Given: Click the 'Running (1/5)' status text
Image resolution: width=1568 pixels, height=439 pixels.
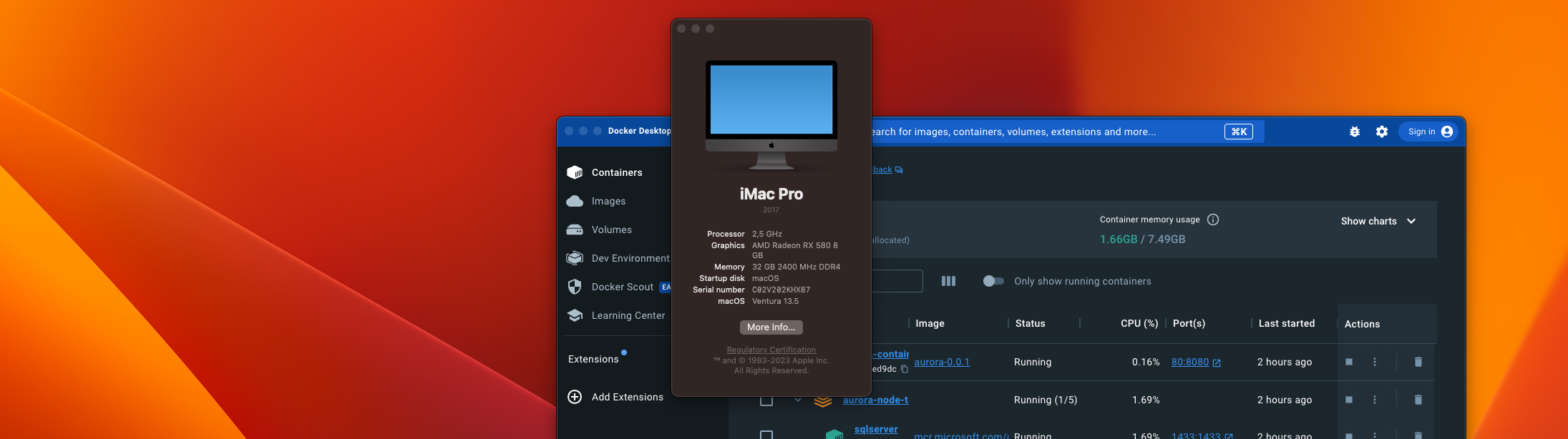Looking at the screenshot, I should [1045, 400].
